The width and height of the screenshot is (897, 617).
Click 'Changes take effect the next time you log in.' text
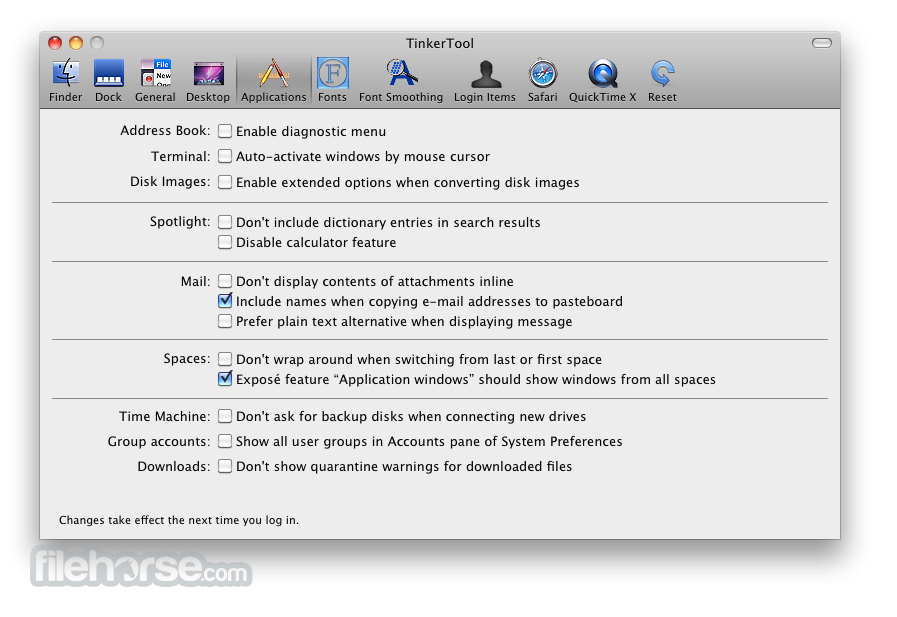(x=178, y=520)
